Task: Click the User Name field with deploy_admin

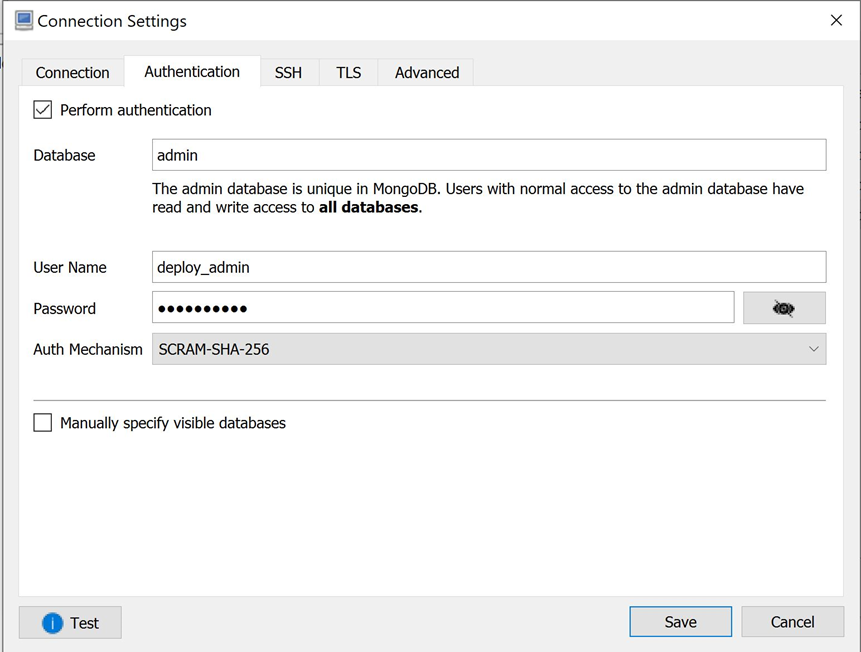Action: click(x=488, y=267)
